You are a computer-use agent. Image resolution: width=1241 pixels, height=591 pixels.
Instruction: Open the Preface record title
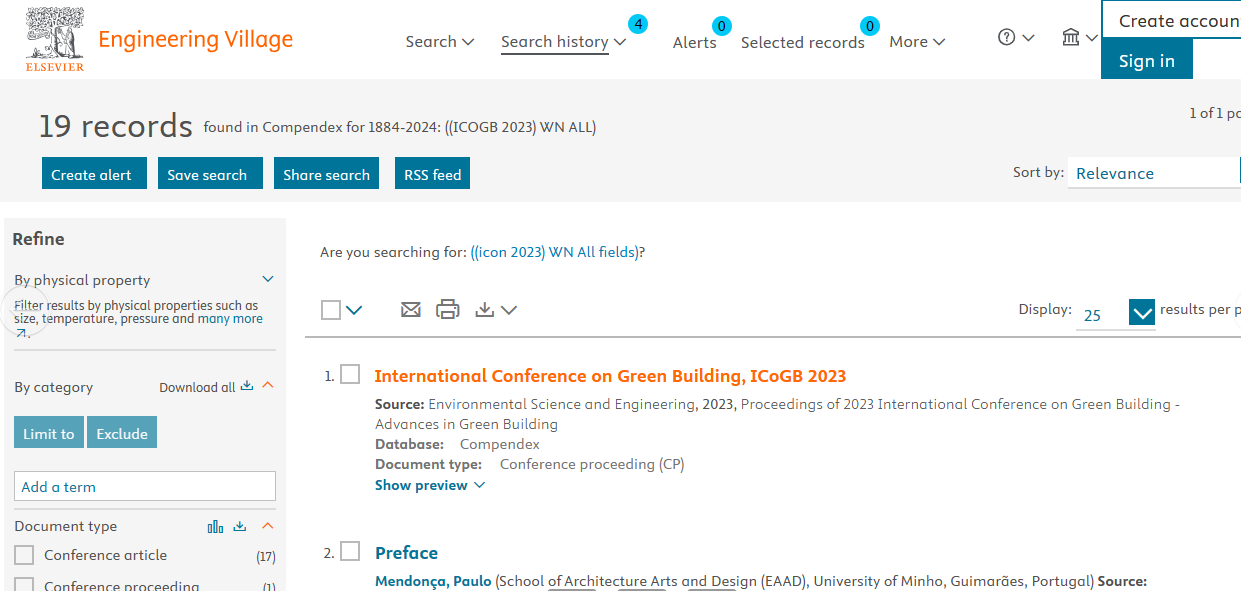[406, 553]
